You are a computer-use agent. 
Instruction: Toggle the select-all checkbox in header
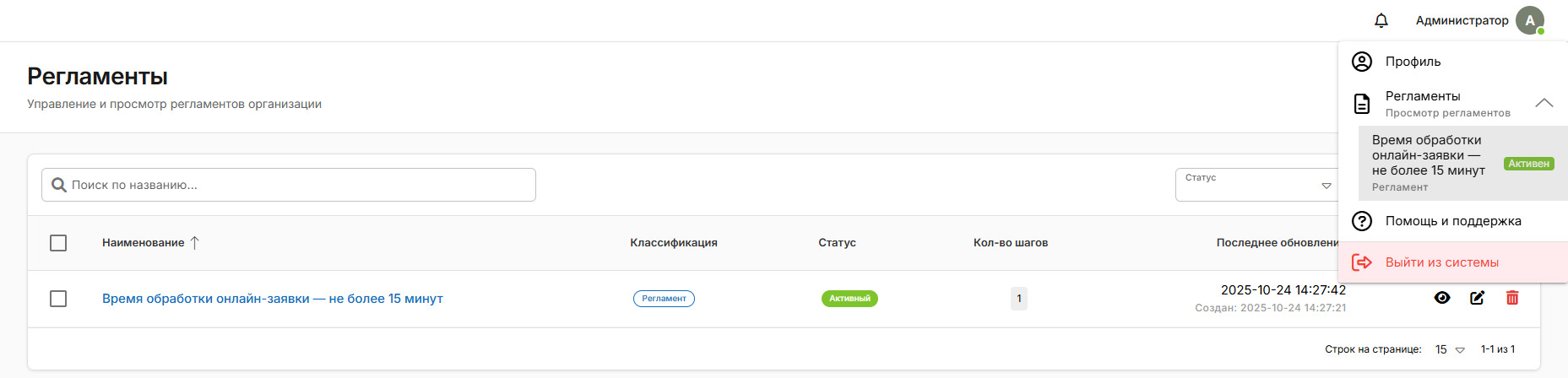[x=58, y=243]
